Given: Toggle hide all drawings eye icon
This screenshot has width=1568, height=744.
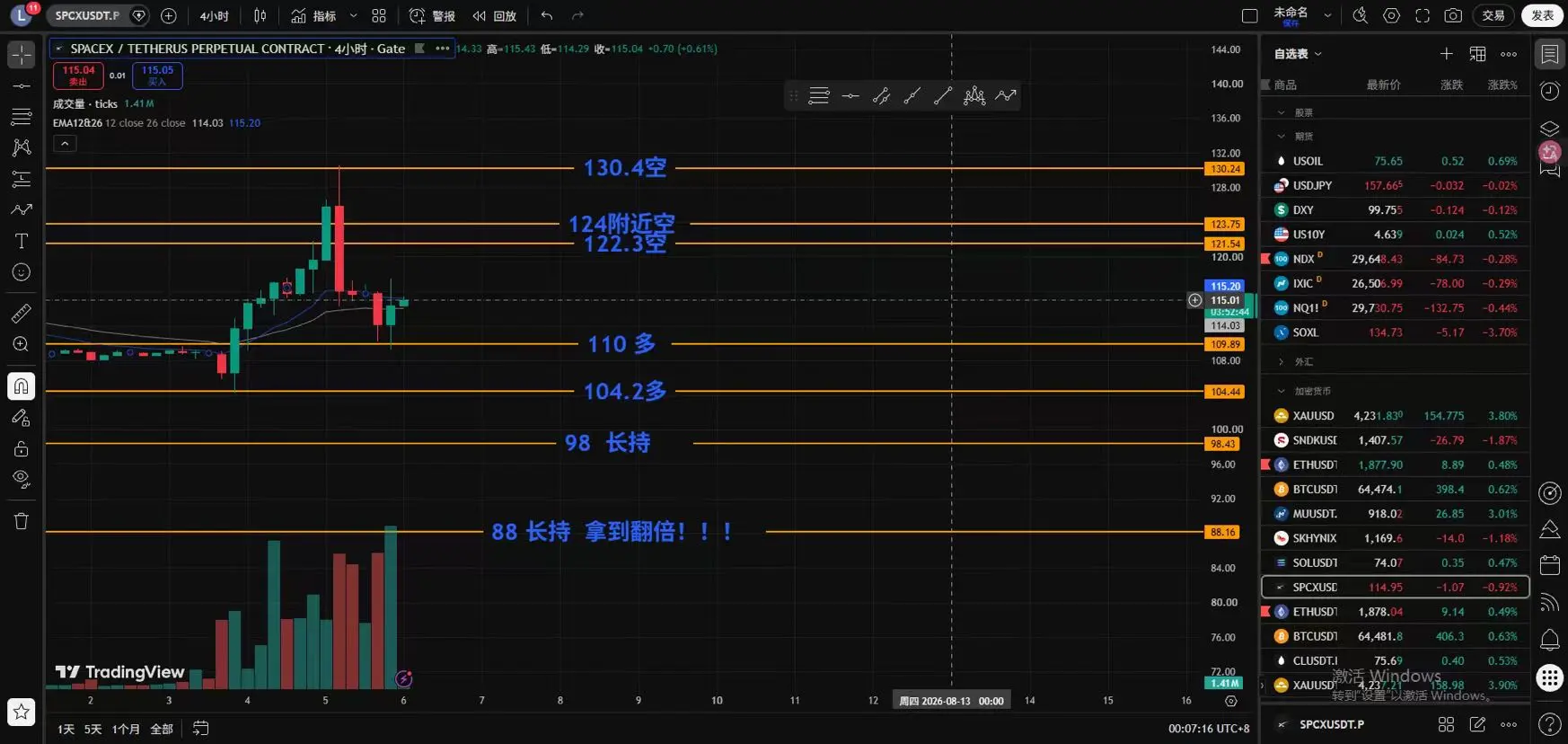Looking at the screenshot, I should (22, 479).
